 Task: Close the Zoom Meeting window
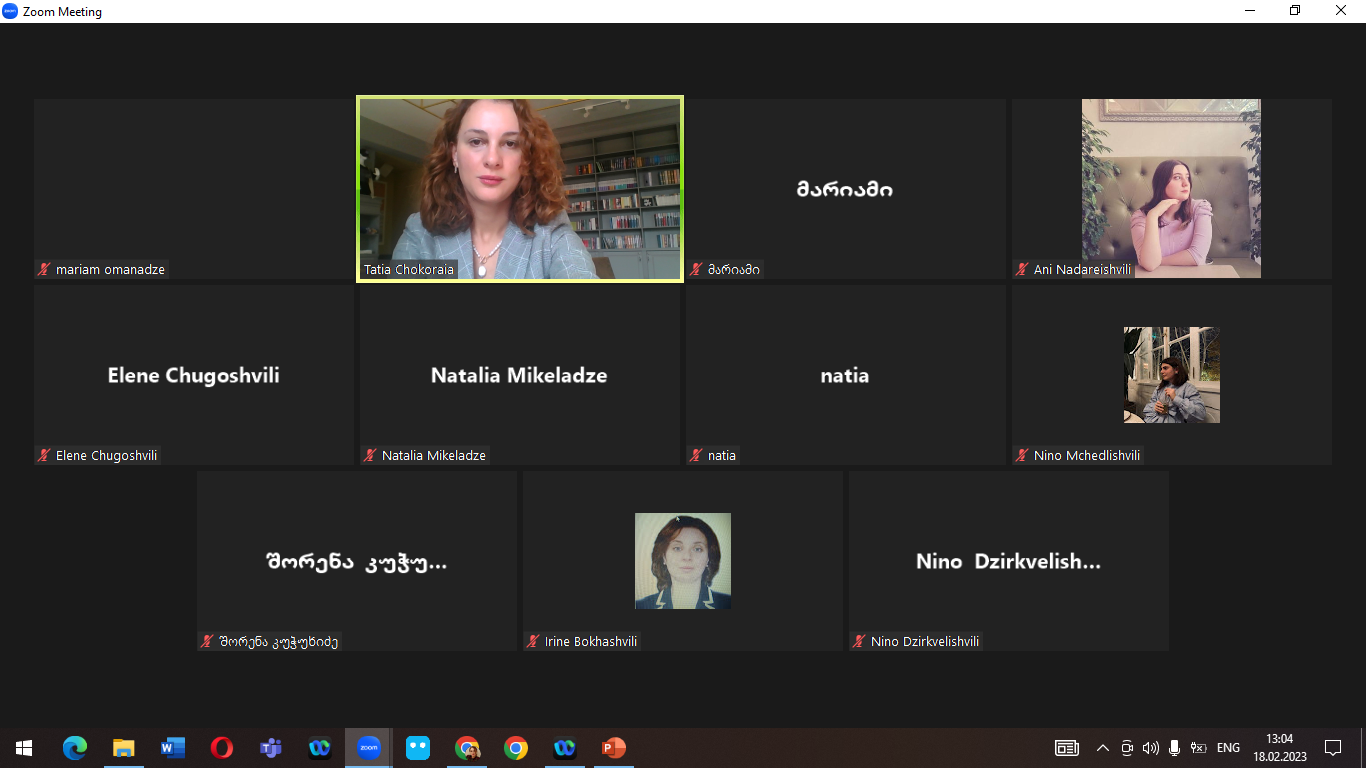coord(1341,11)
